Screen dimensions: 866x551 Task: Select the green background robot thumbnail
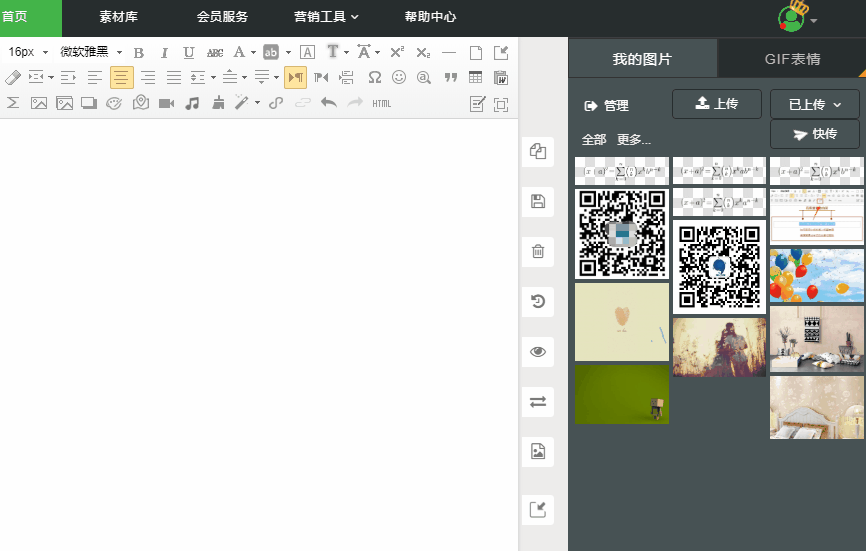coord(622,394)
